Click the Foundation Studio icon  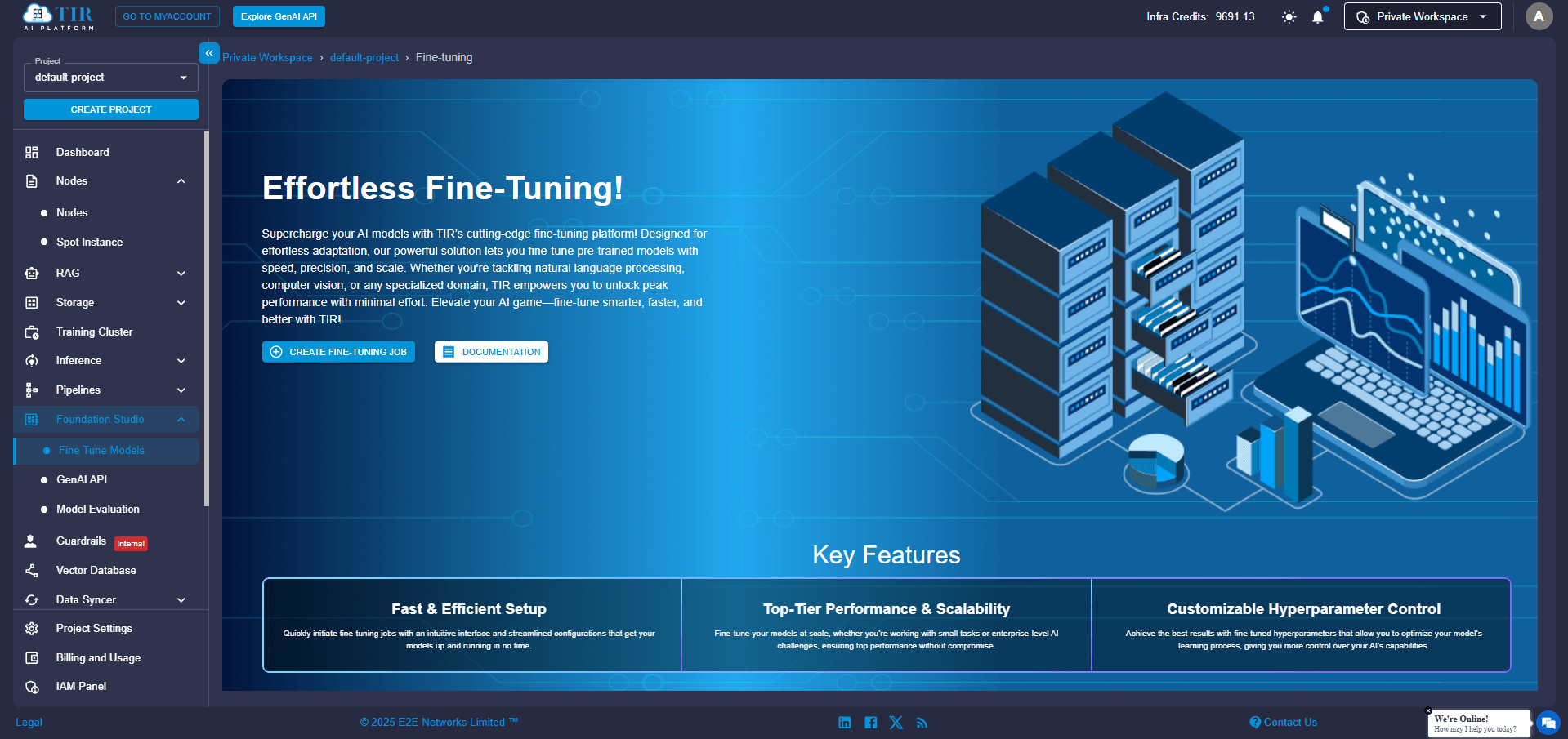coord(32,420)
